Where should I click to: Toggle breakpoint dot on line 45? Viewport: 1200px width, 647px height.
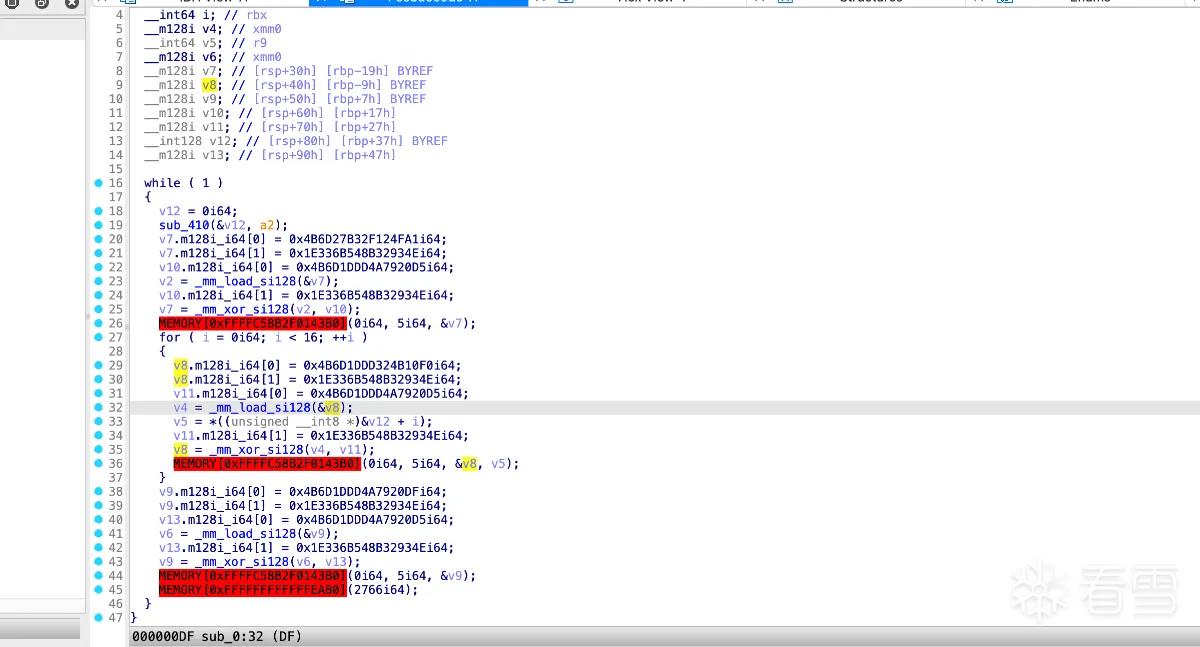coord(98,589)
